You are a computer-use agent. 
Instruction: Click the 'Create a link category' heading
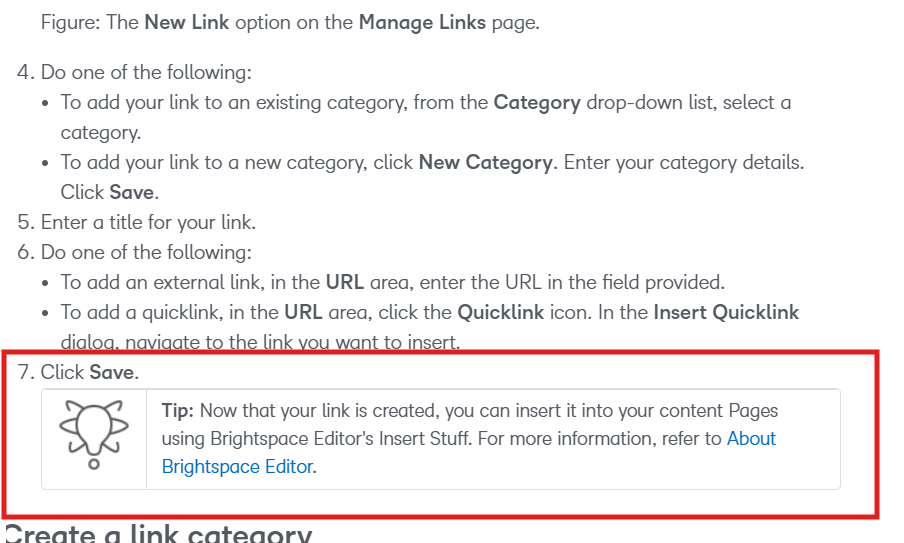158,533
